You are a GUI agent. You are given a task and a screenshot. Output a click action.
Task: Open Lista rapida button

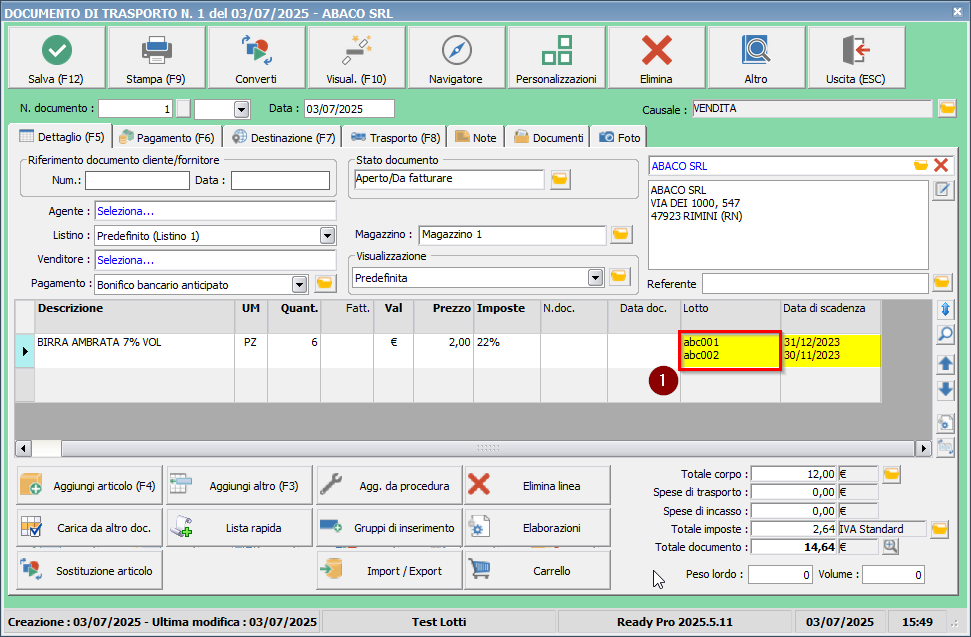[x=240, y=528]
